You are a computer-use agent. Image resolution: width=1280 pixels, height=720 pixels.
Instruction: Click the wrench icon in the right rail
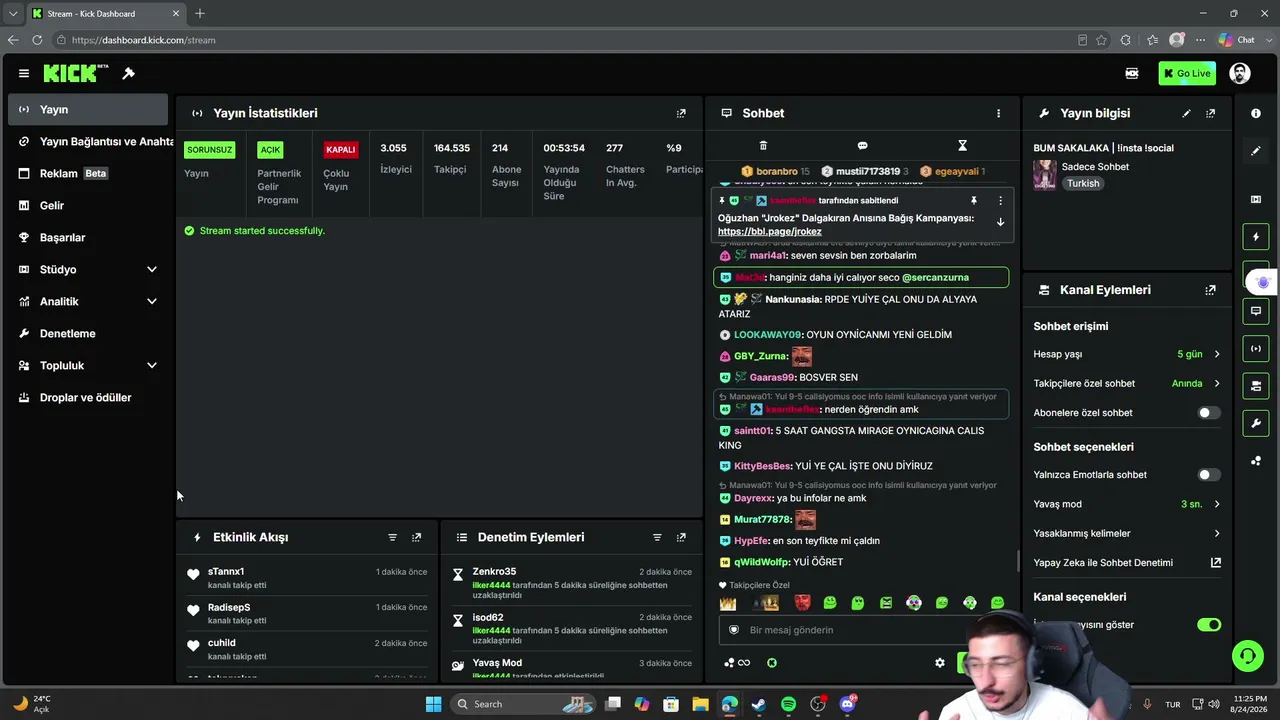coord(1256,423)
